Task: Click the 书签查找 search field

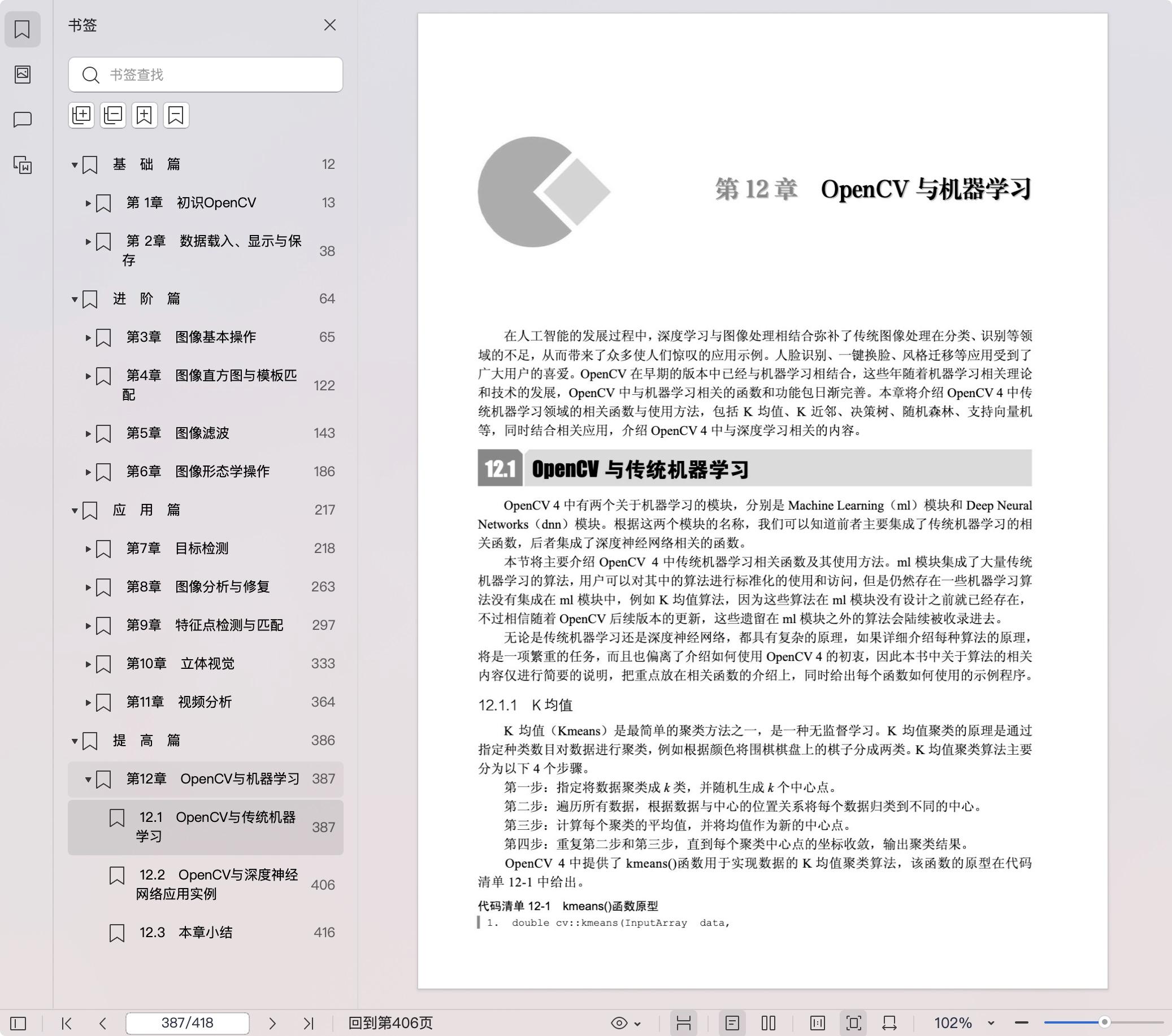Action: [205, 75]
